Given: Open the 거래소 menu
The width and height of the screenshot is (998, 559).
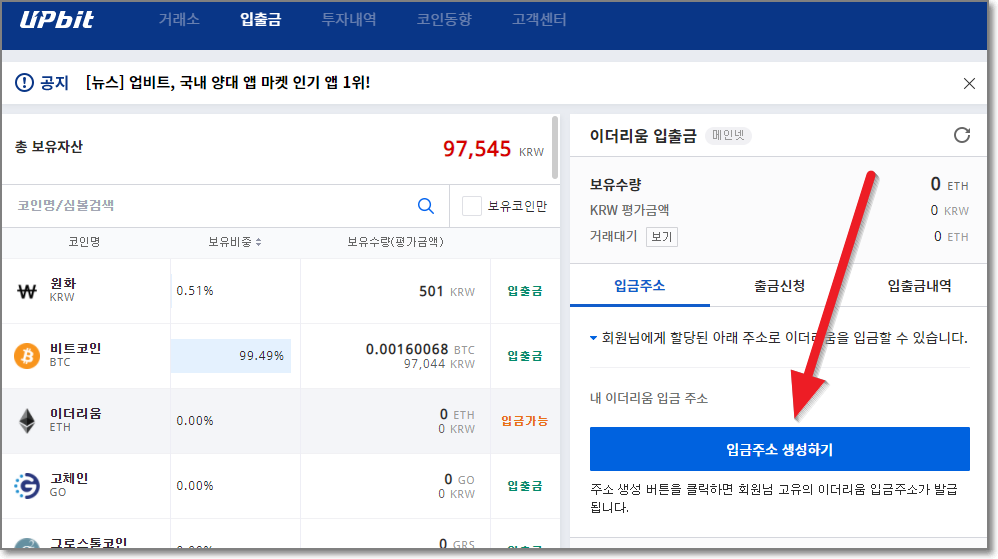Looking at the screenshot, I should click(x=179, y=20).
